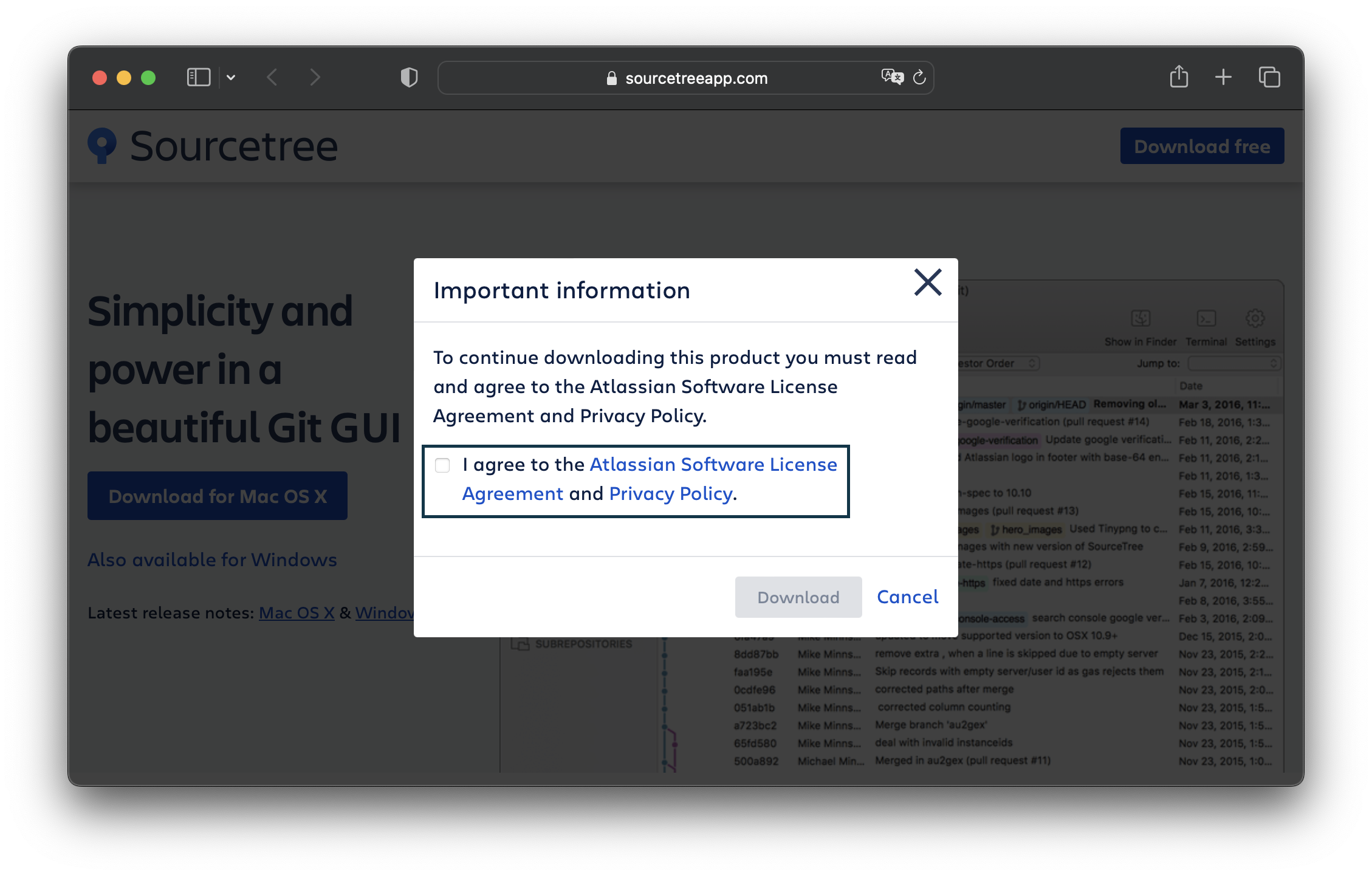Viewport: 1372px width, 876px height.
Task: Click the Sourcetree logo
Action: [213, 146]
